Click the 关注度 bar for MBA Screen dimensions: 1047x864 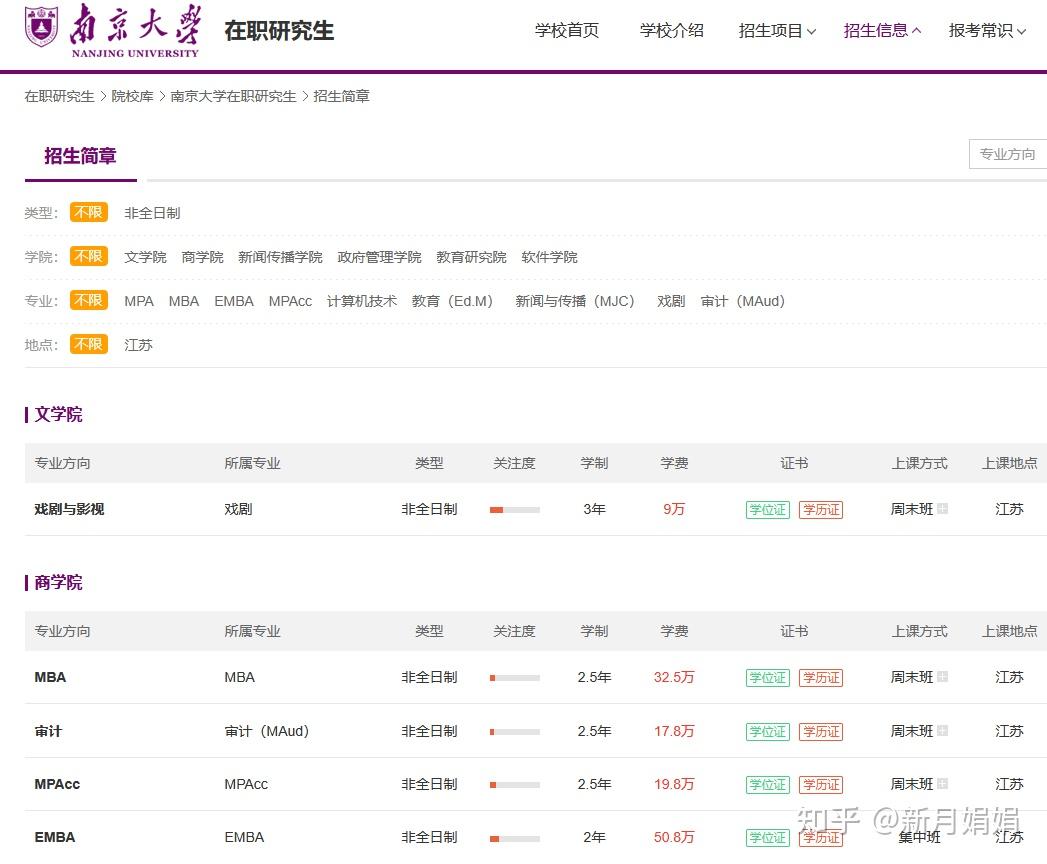[514, 678]
